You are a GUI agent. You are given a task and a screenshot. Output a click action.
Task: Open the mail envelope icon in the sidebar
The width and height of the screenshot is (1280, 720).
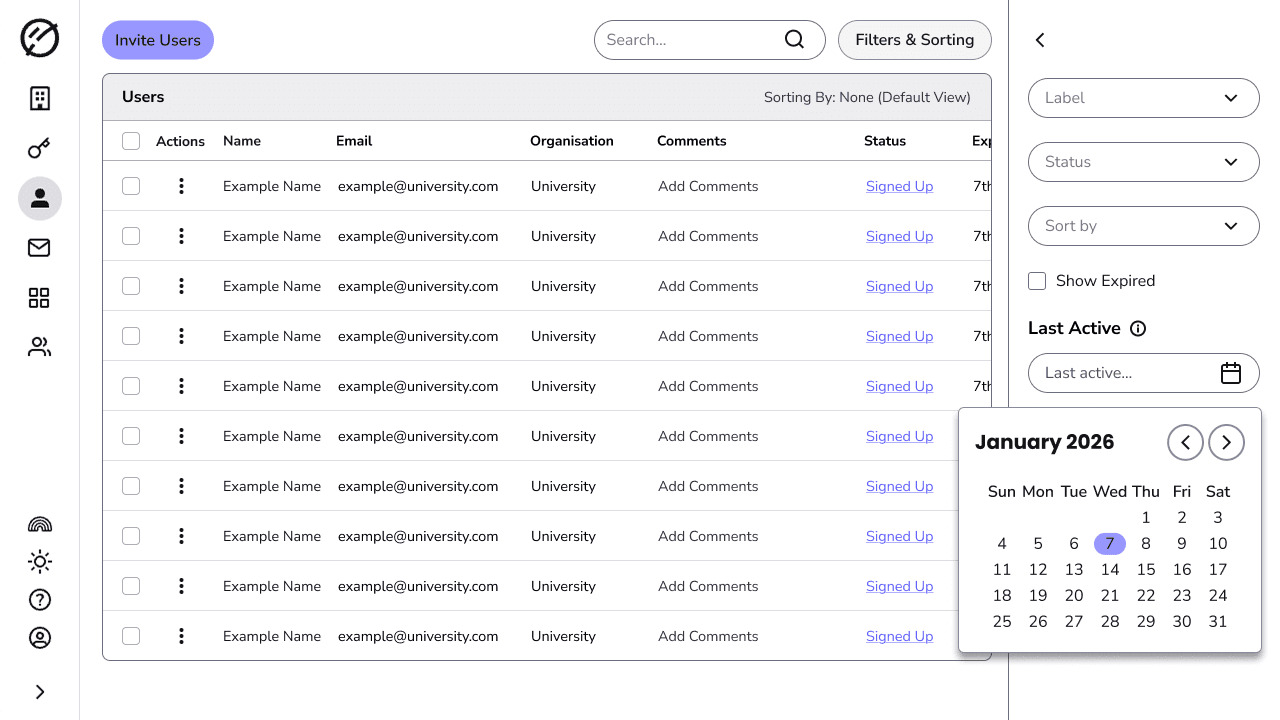pyautogui.click(x=40, y=248)
